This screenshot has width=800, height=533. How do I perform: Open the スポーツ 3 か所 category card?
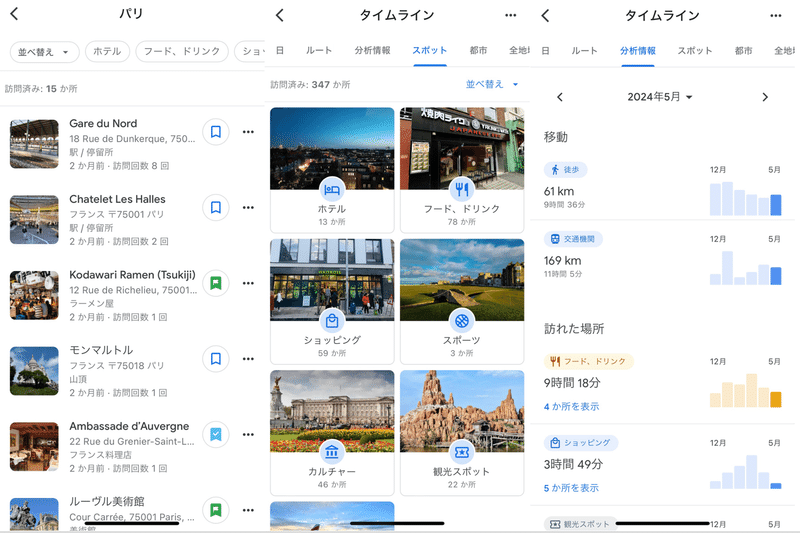coord(462,301)
